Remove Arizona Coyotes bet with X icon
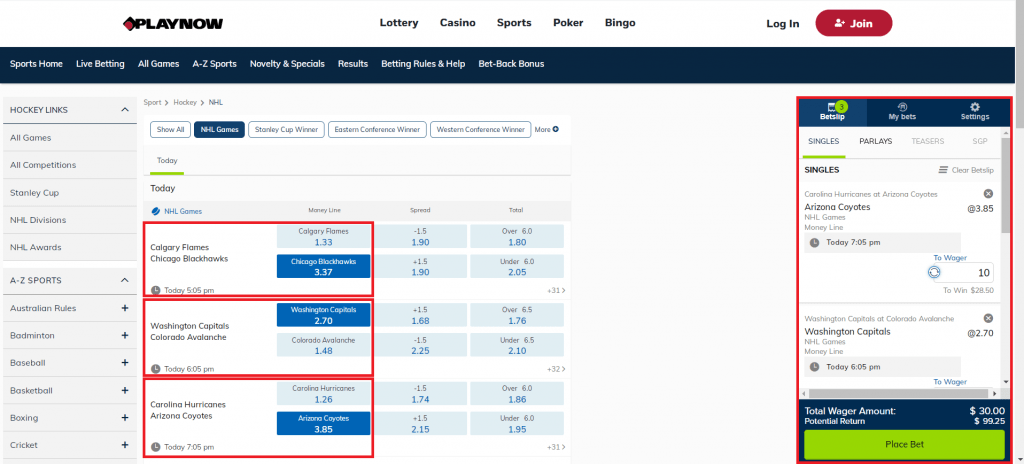This screenshot has height=464, width=1024. click(x=988, y=194)
